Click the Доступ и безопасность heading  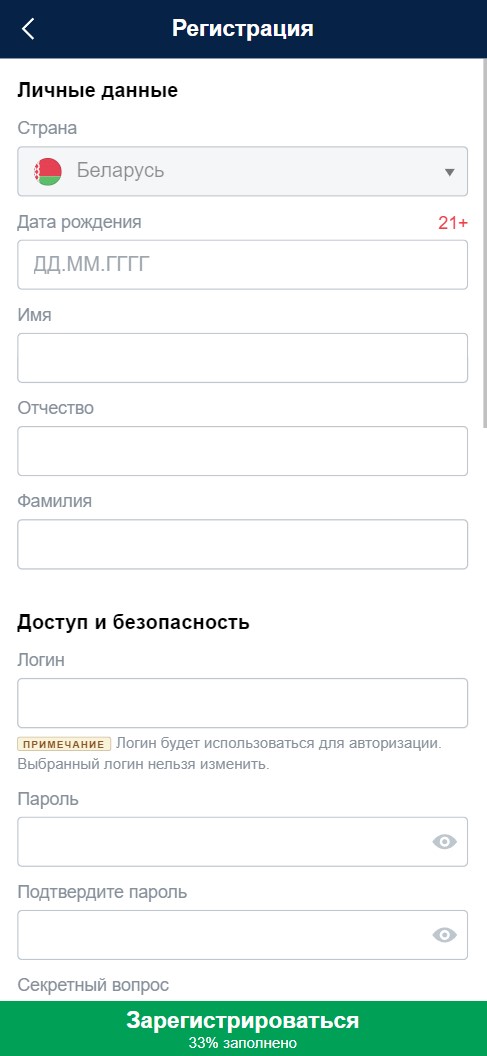click(x=133, y=622)
